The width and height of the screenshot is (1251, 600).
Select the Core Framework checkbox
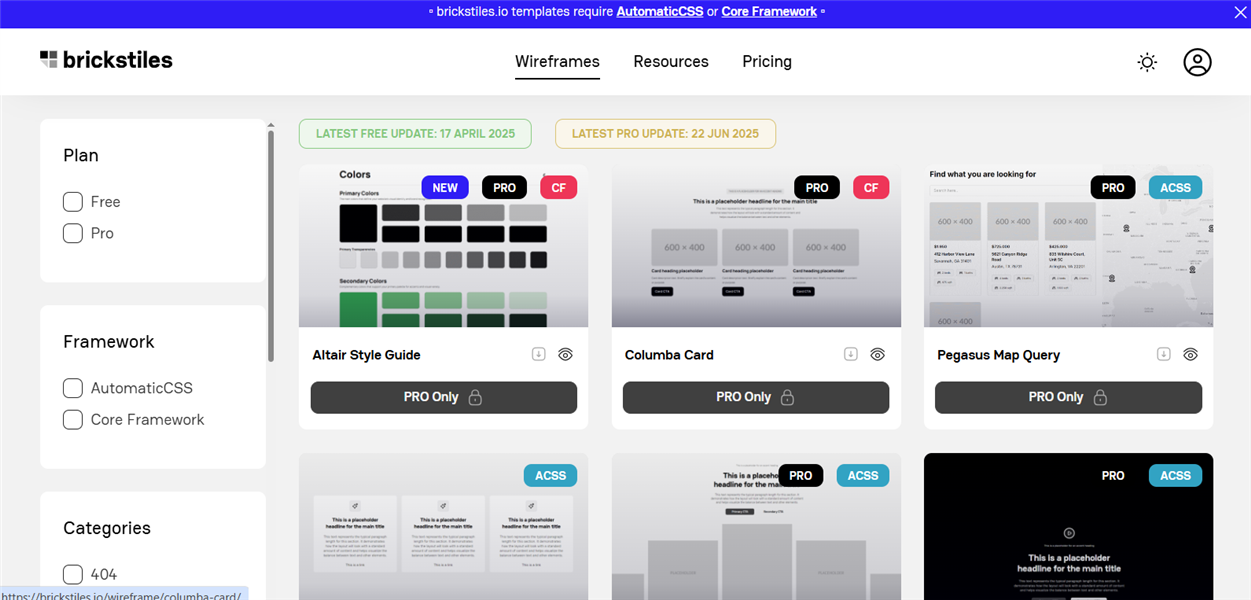click(73, 420)
